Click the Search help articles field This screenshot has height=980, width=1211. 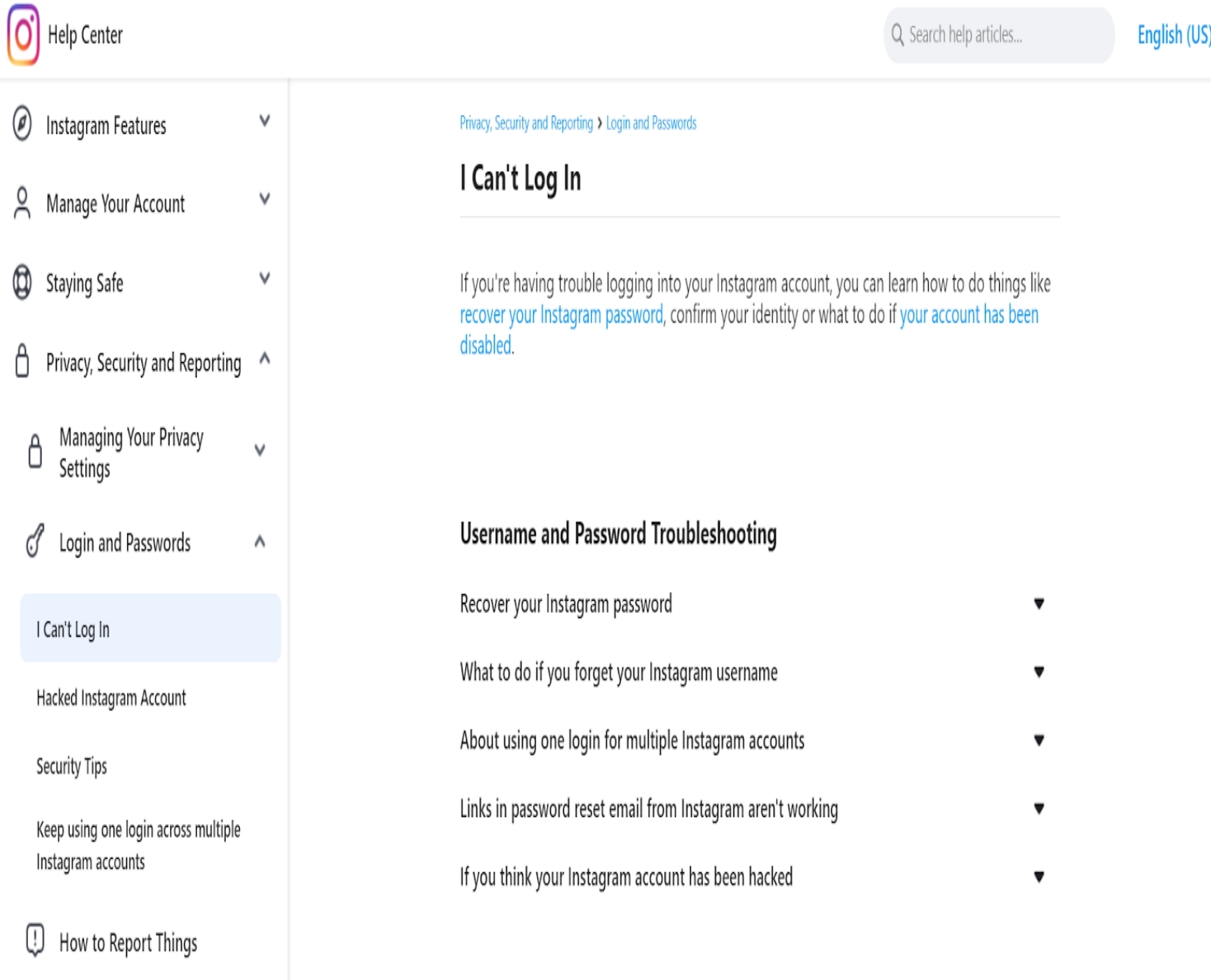point(1006,34)
